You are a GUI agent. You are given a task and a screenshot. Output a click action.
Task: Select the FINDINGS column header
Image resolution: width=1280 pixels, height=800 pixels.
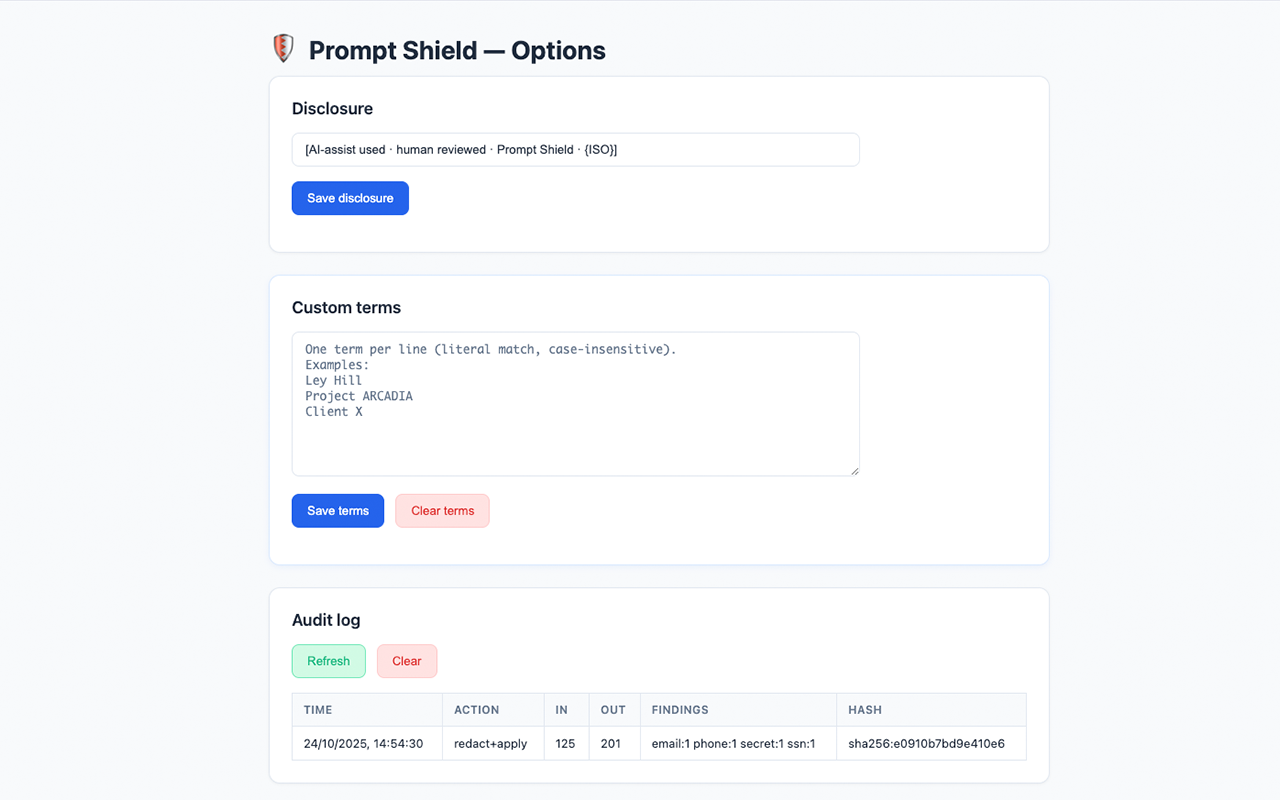679,710
